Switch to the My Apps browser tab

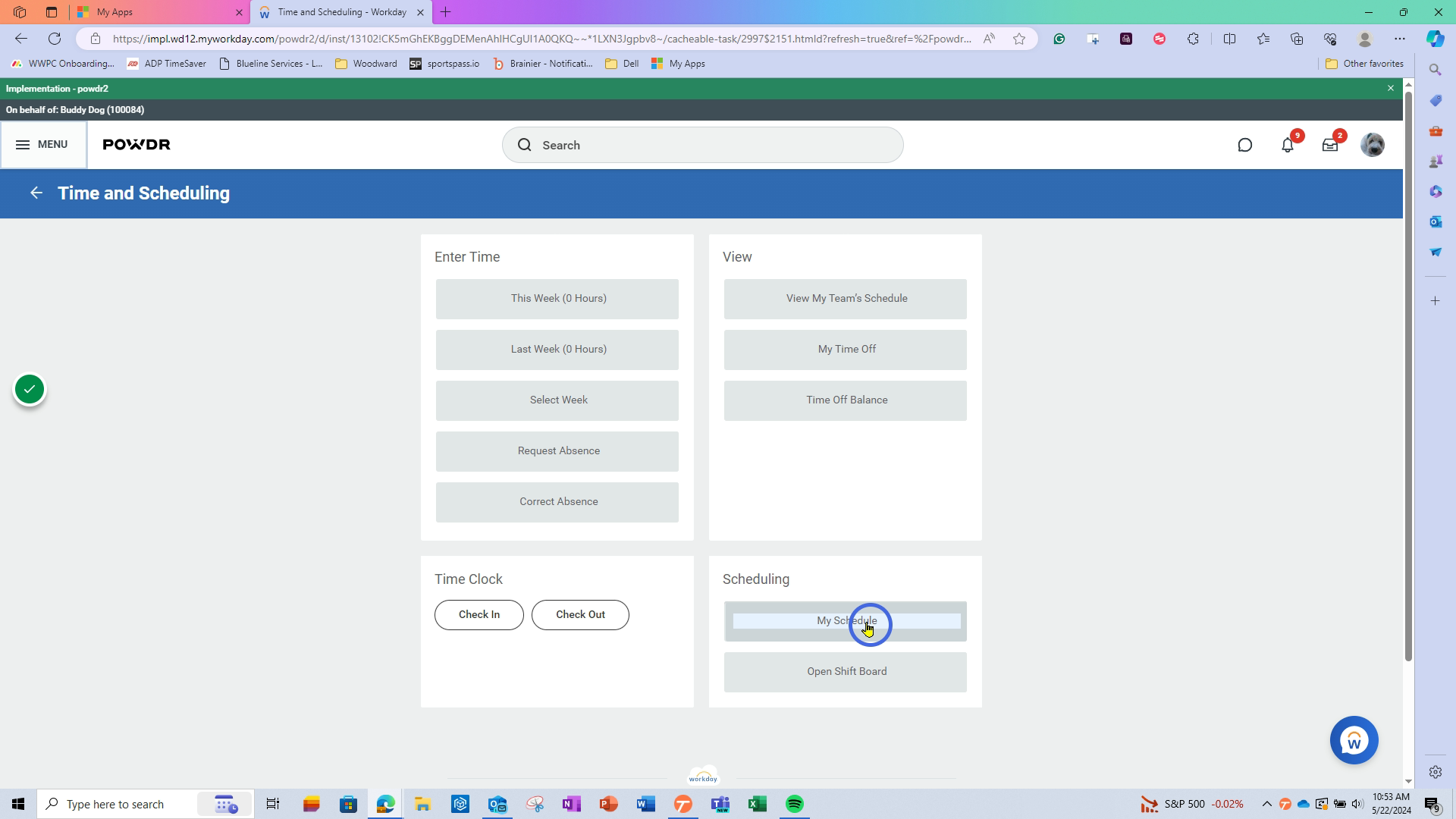point(162,12)
